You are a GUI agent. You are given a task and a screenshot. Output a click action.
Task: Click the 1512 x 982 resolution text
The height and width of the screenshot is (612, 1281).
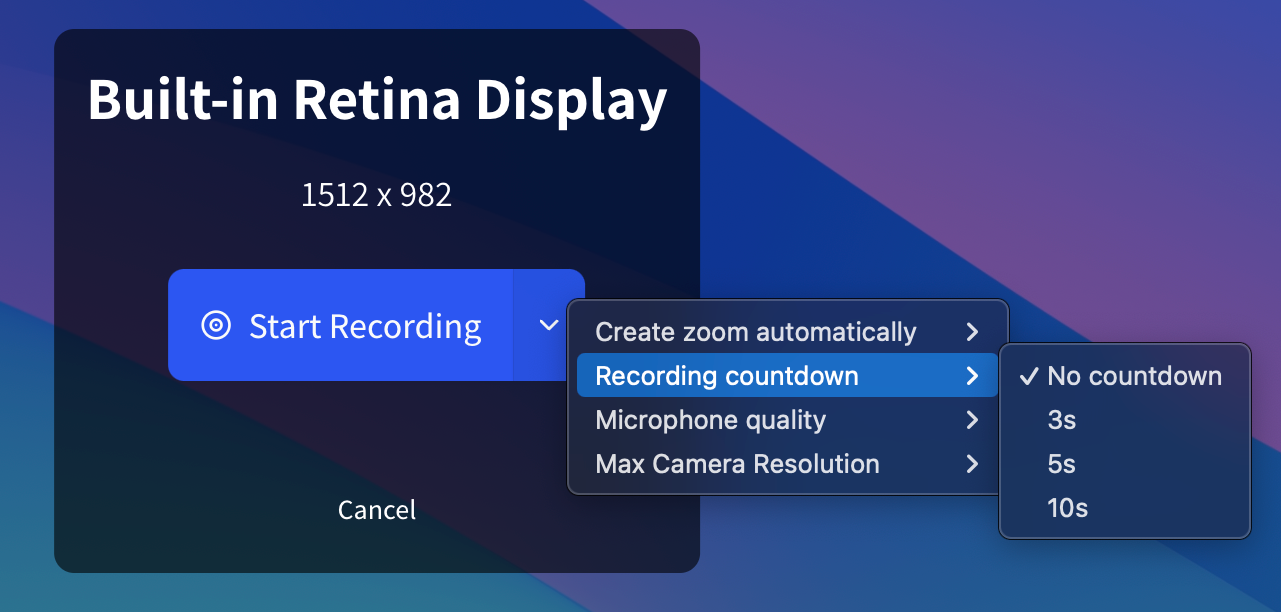point(377,195)
